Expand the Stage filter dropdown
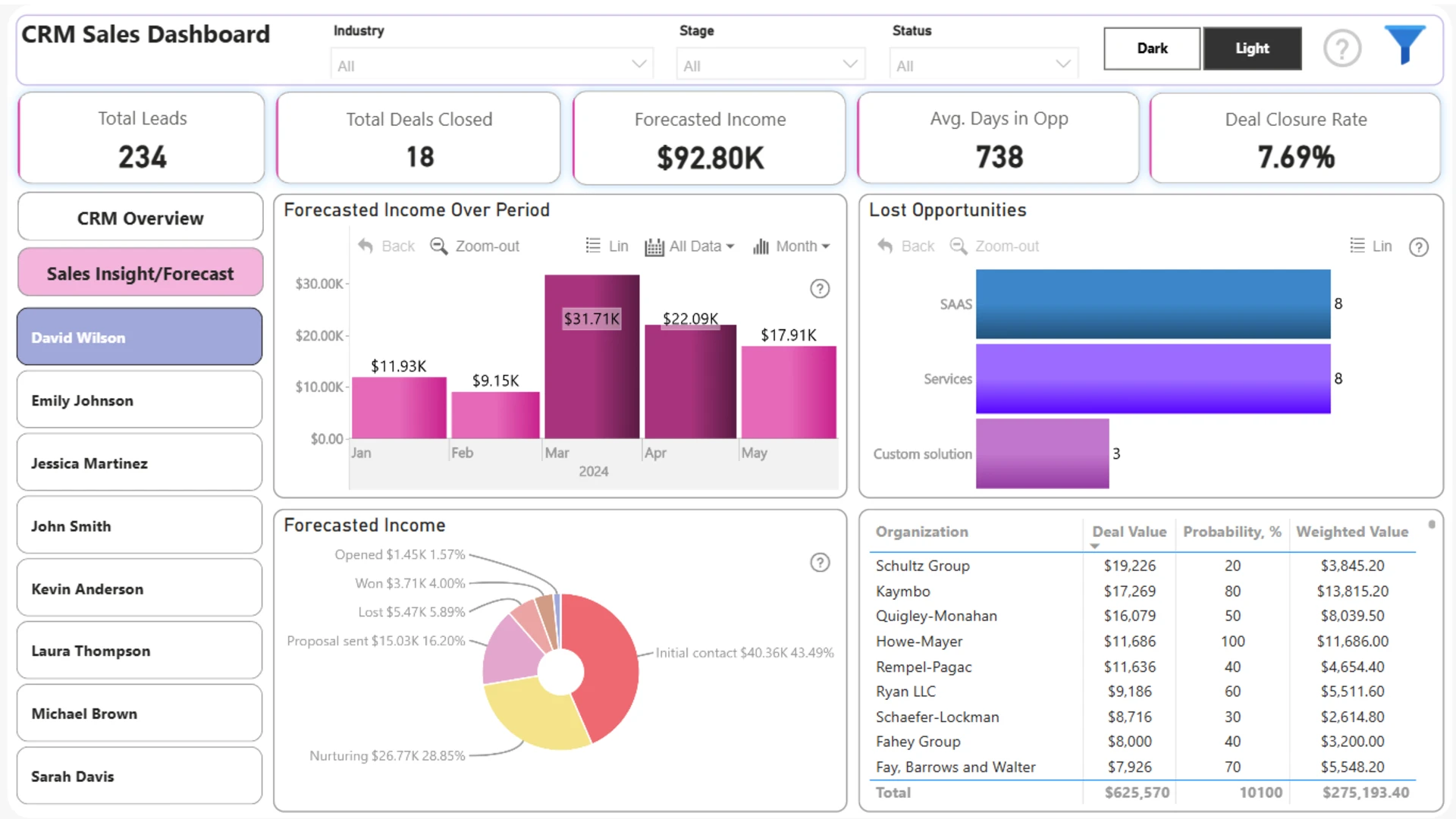Viewport: 1456px width, 819px height. point(771,64)
